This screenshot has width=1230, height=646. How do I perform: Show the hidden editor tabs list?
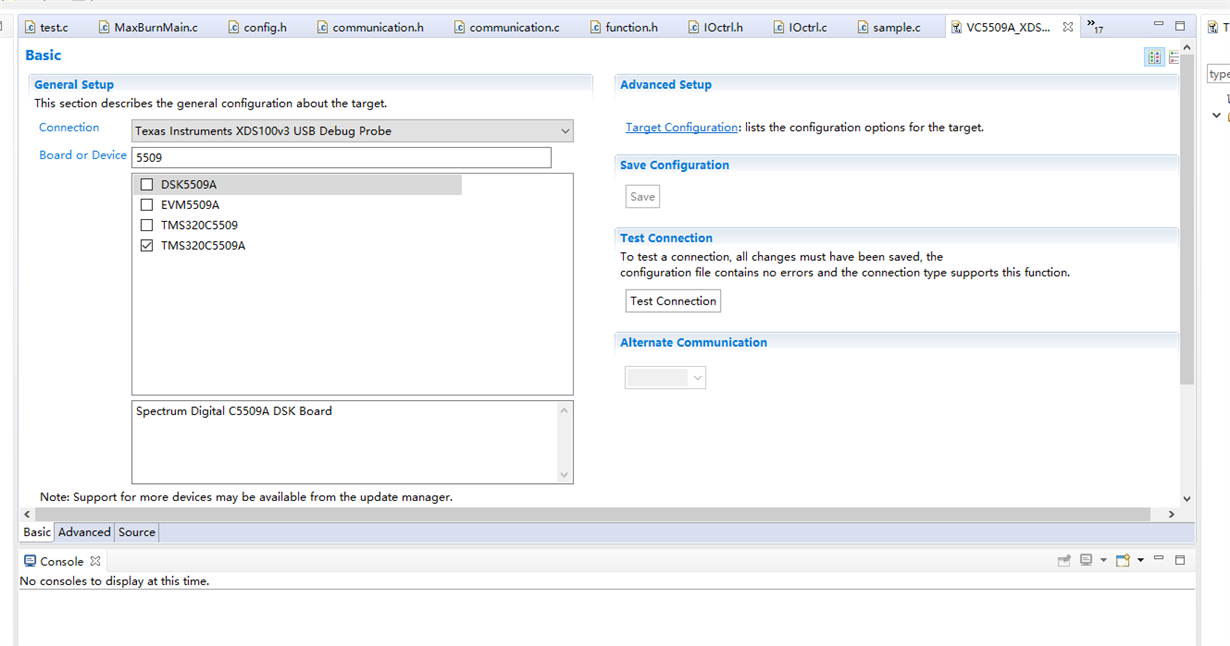(x=1095, y=27)
